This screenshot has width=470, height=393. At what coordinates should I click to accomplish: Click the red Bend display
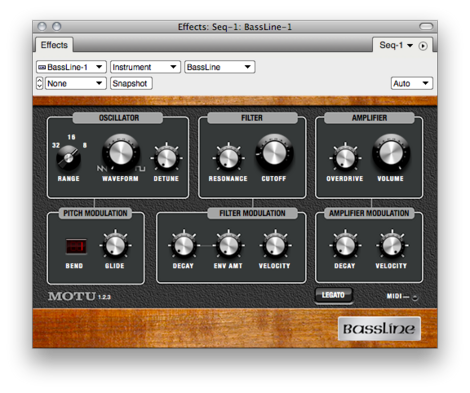click(76, 246)
